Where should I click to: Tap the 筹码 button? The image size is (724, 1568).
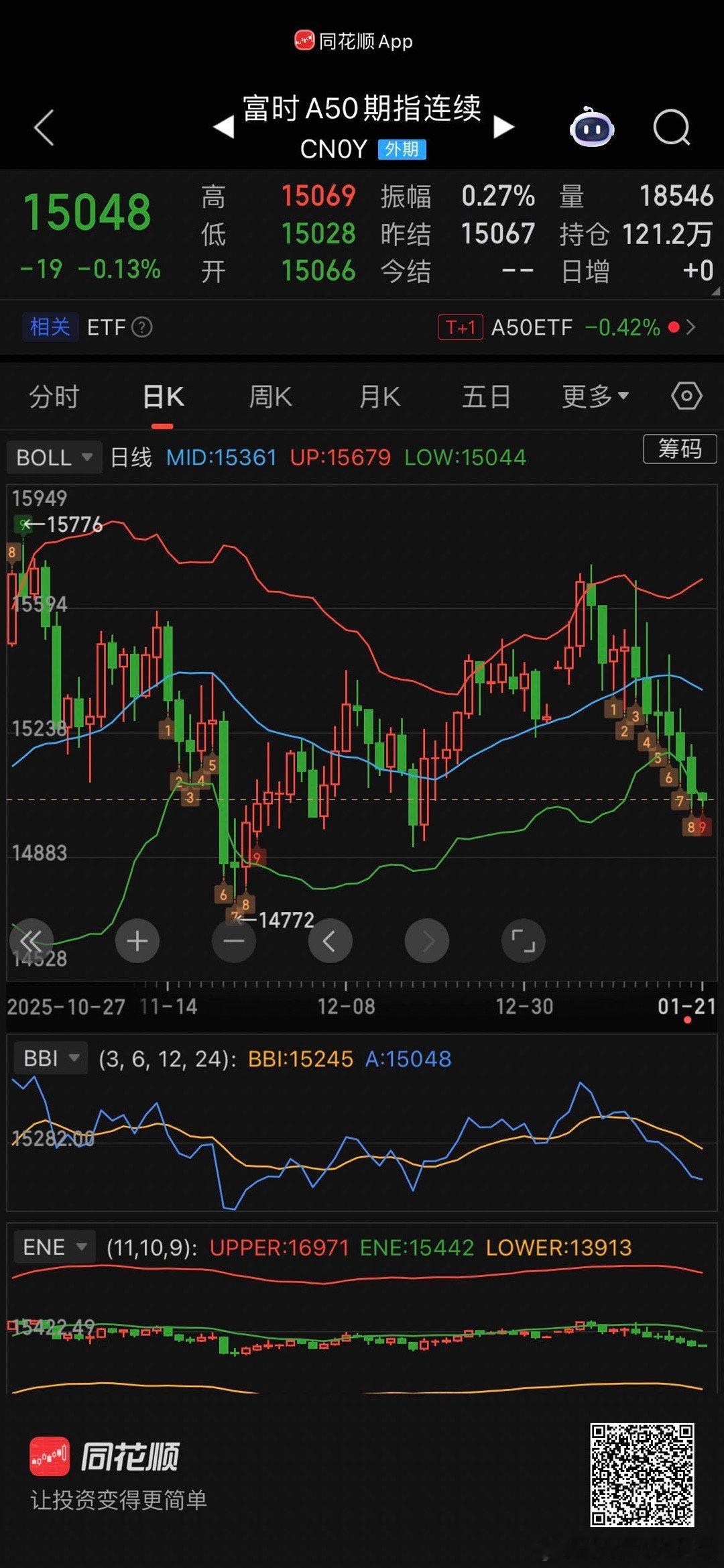point(680,448)
